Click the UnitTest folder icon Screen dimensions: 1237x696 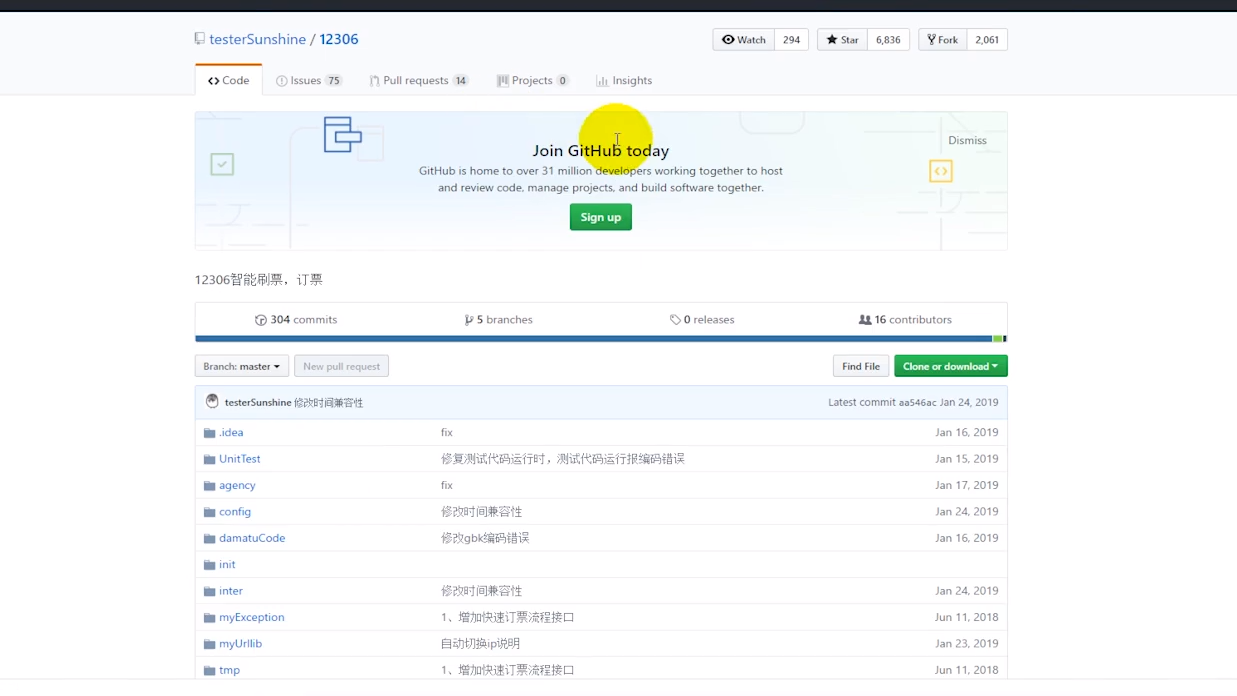209,459
